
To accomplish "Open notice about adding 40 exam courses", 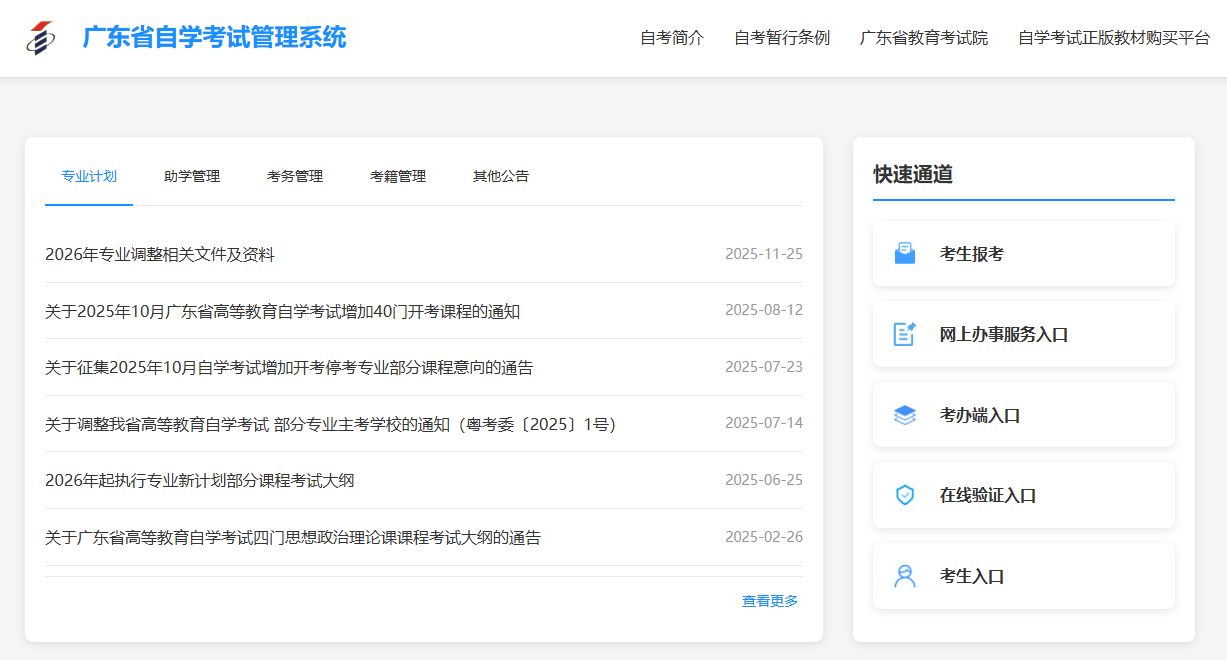I will coord(282,312).
